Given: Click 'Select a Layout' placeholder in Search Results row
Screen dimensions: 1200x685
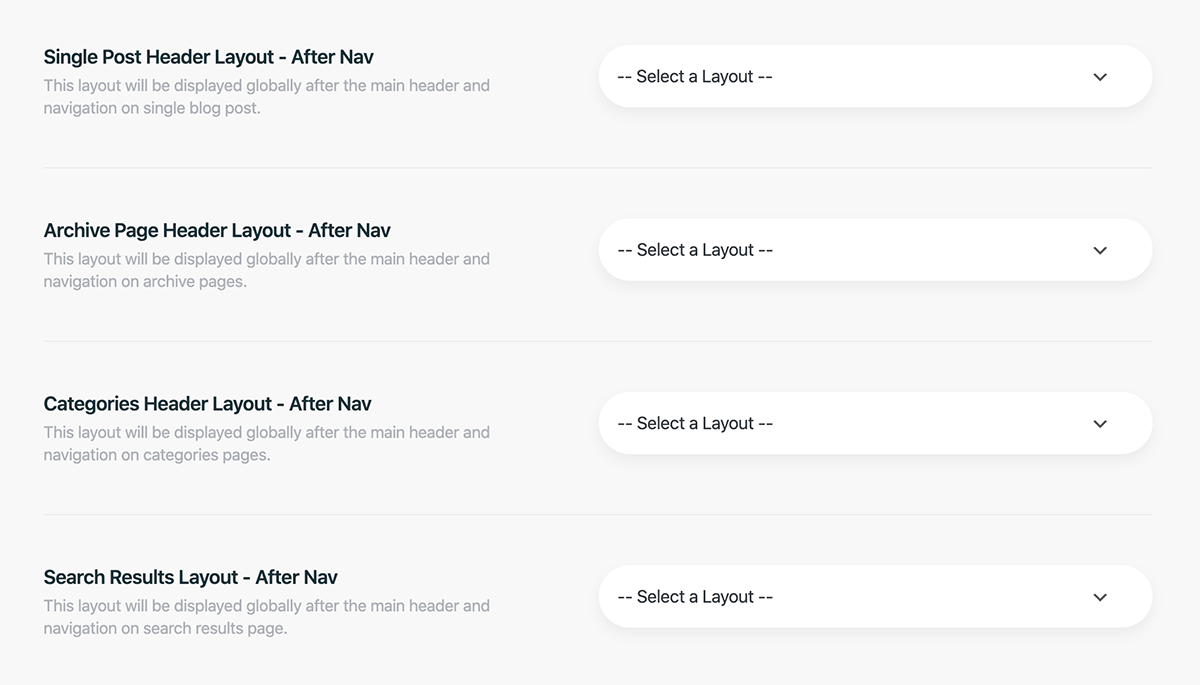Looking at the screenshot, I should pos(695,597).
